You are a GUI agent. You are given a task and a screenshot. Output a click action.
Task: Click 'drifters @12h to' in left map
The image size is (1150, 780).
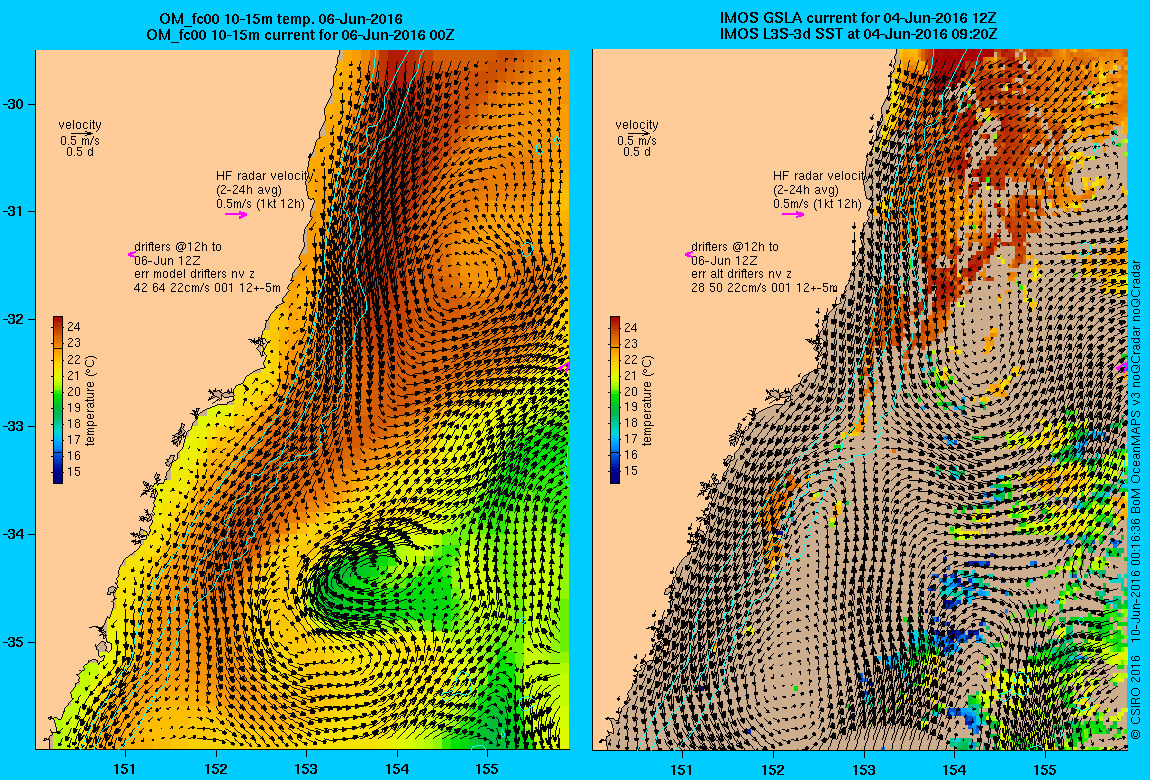[177, 247]
